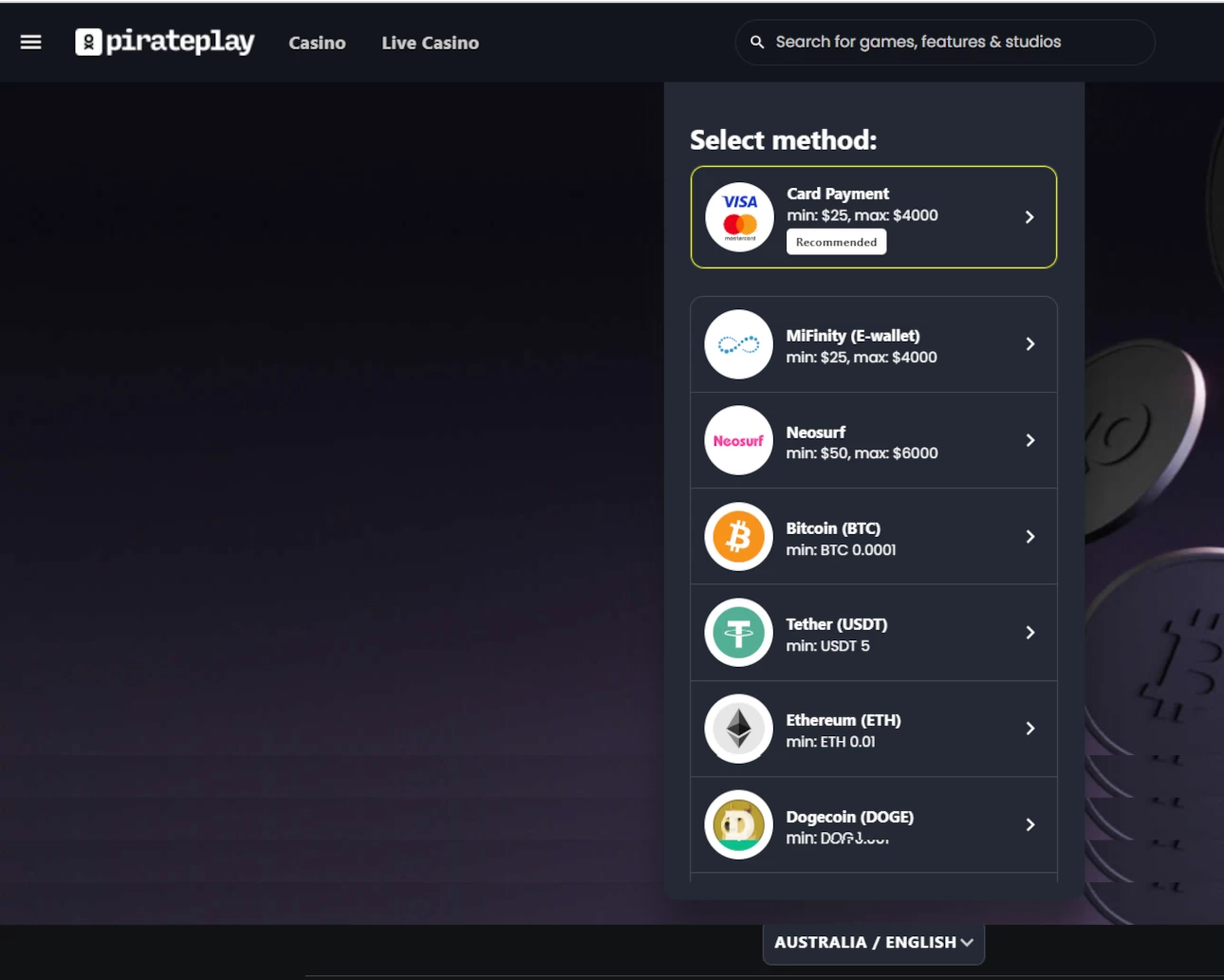Open Bitcoin chevron arrow
Image resolution: width=1224 pixels, height=980 pixels.
1029,536
